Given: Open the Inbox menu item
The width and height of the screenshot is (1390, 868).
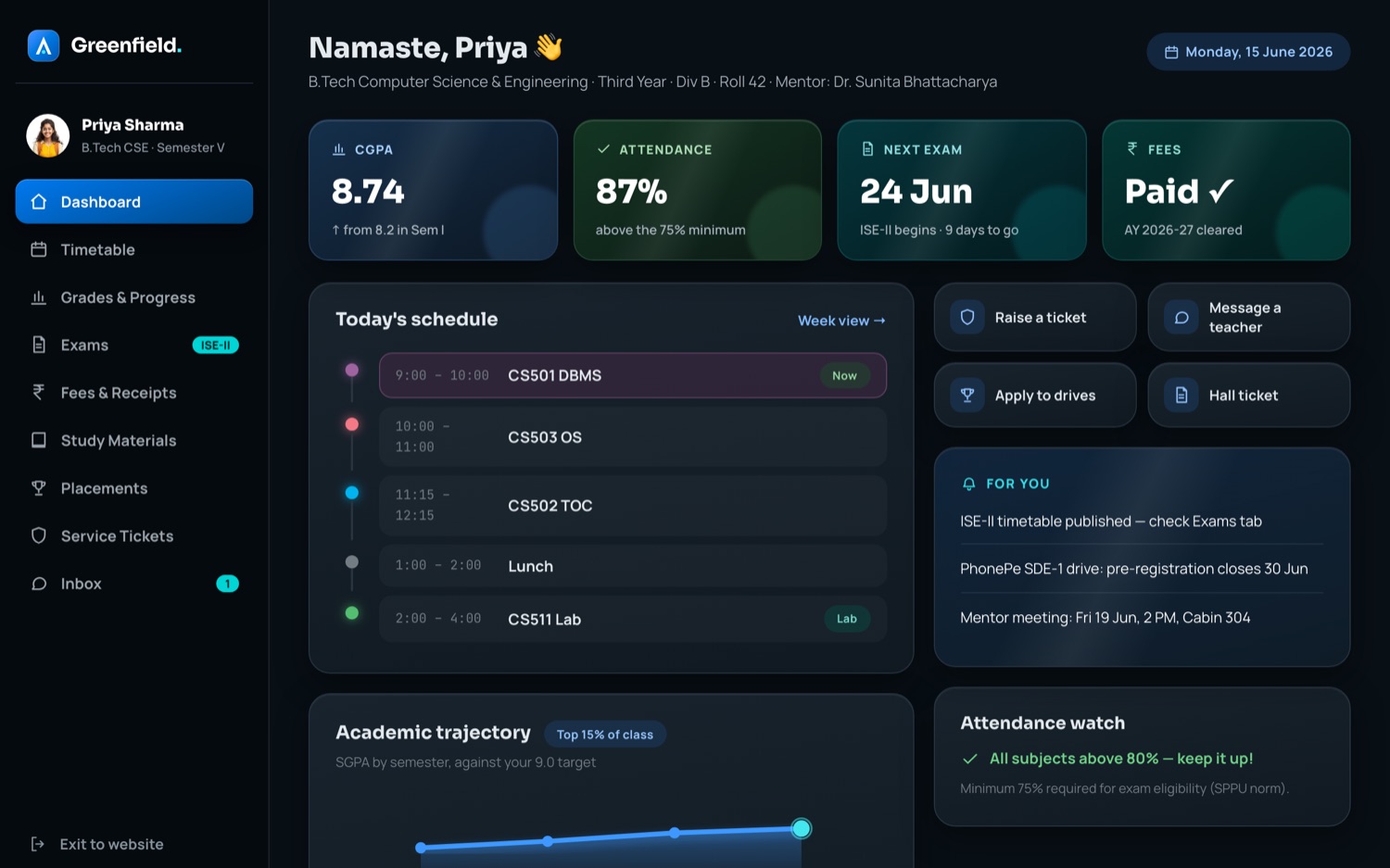Looking at the screenshot, I should (134, 584).
